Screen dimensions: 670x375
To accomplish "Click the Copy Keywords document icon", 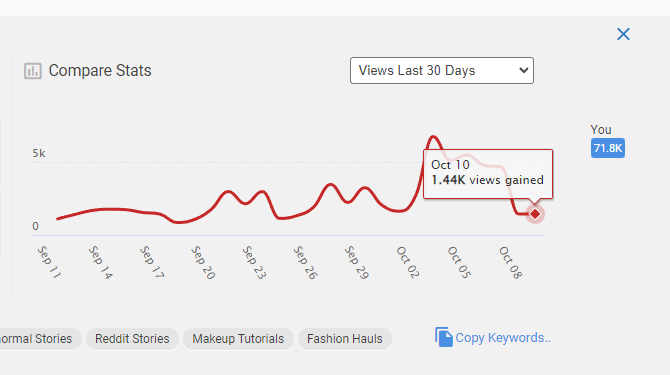I will [x=444, y=337].
